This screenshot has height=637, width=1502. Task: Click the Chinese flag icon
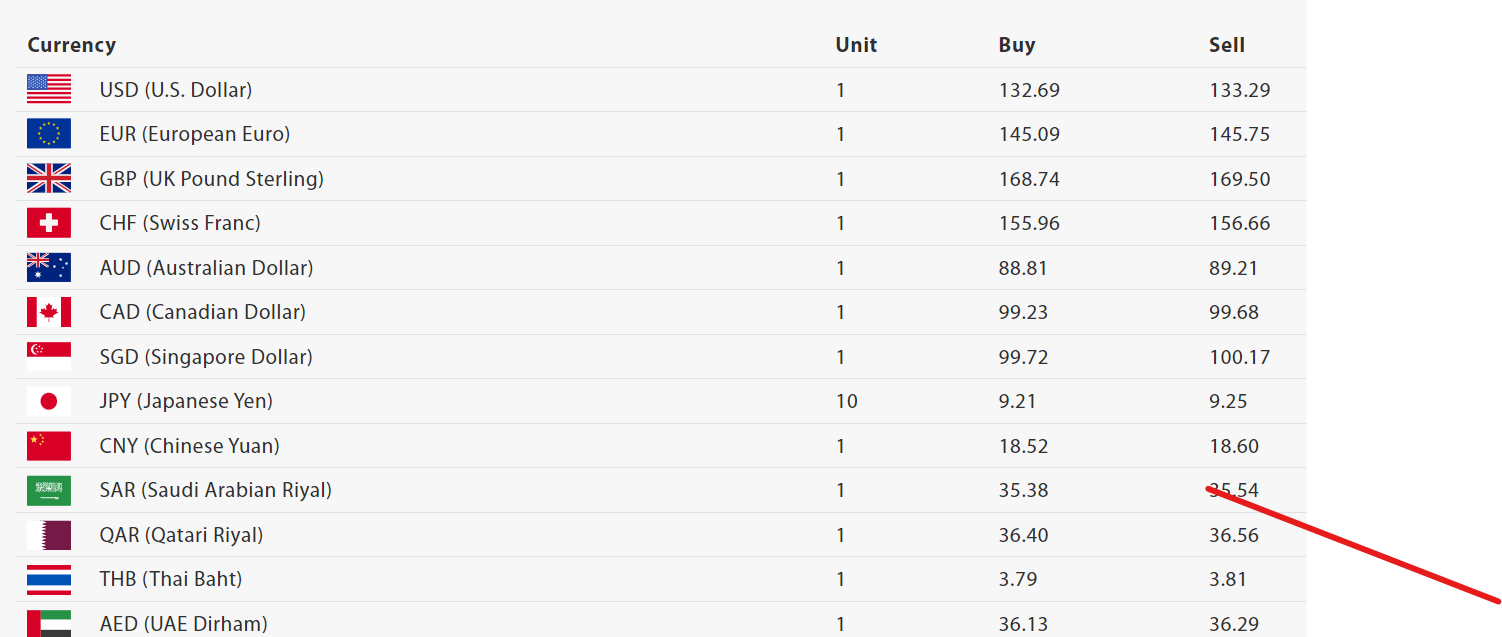[x=49, y=445]
